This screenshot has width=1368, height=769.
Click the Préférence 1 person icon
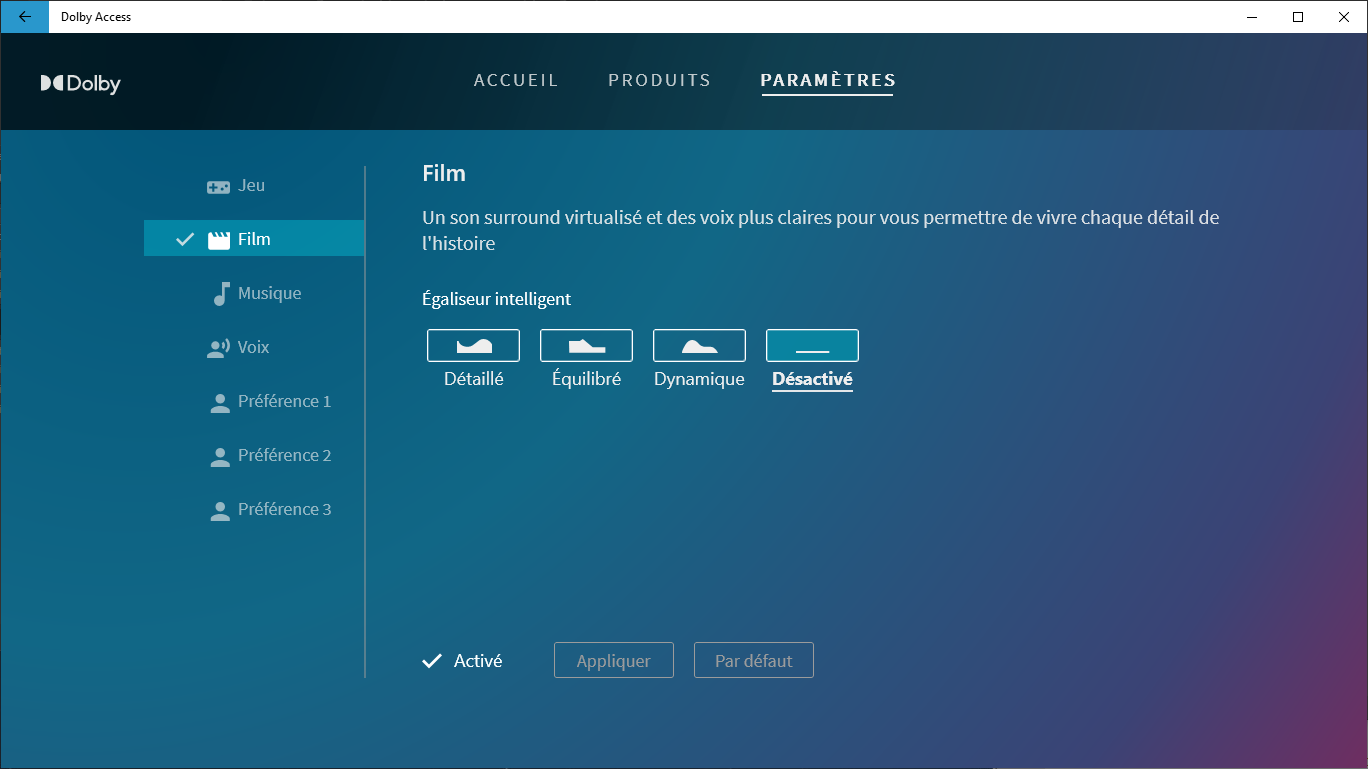point(220,403)
